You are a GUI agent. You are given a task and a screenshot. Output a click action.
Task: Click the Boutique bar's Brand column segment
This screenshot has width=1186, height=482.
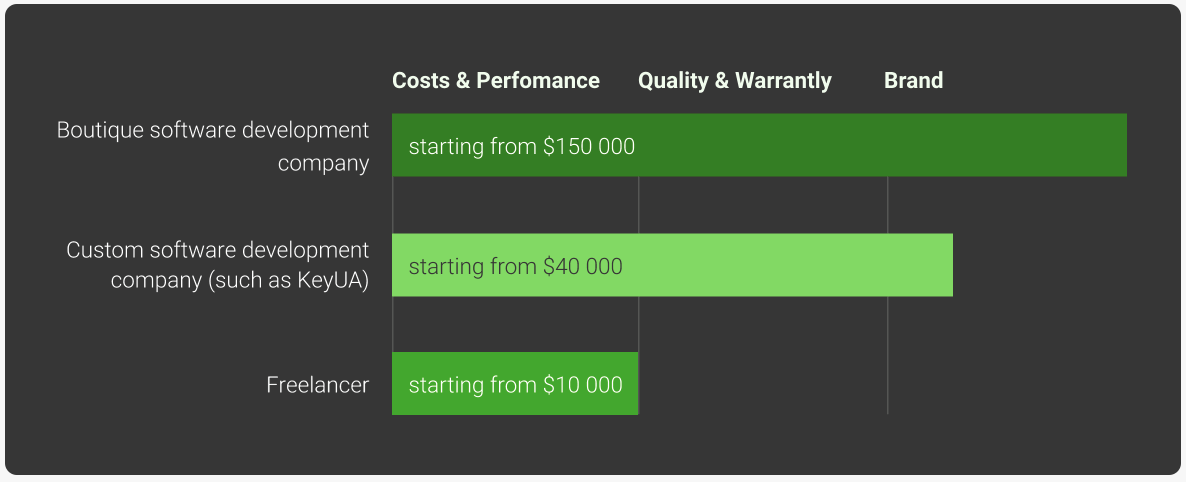point(1007,145)
